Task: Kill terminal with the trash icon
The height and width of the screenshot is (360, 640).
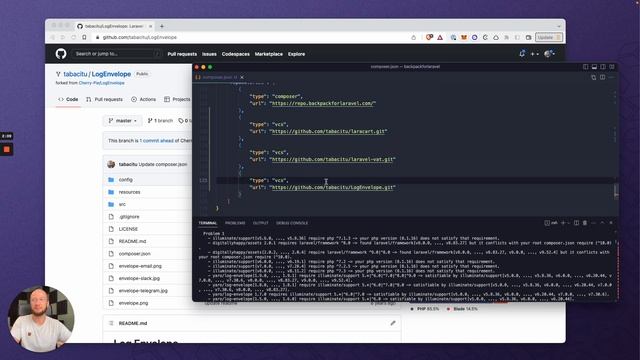Action: click(585, 223)
